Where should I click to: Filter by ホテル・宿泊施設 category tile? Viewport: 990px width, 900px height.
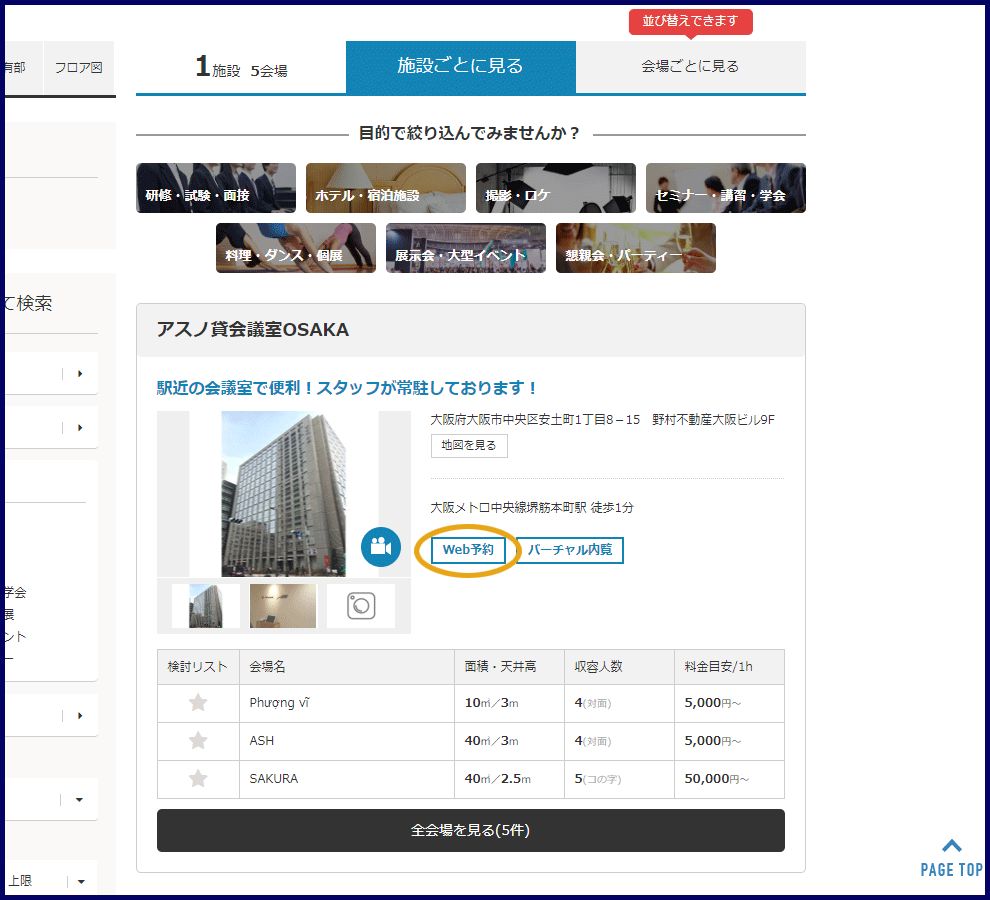tap(386, 188)
